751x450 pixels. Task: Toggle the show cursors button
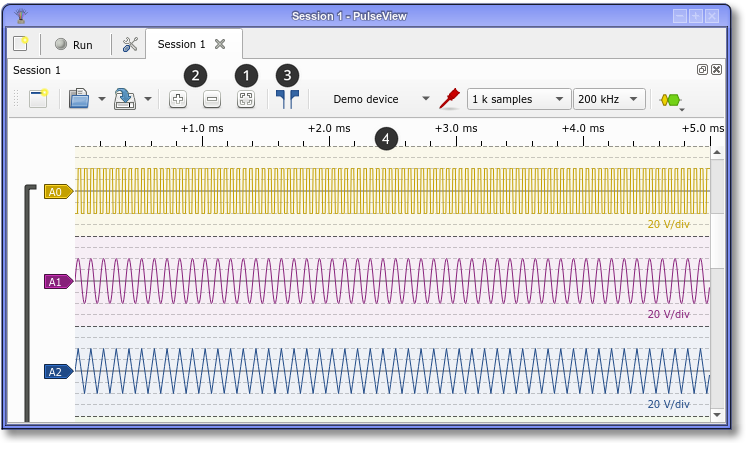(288, 99)
